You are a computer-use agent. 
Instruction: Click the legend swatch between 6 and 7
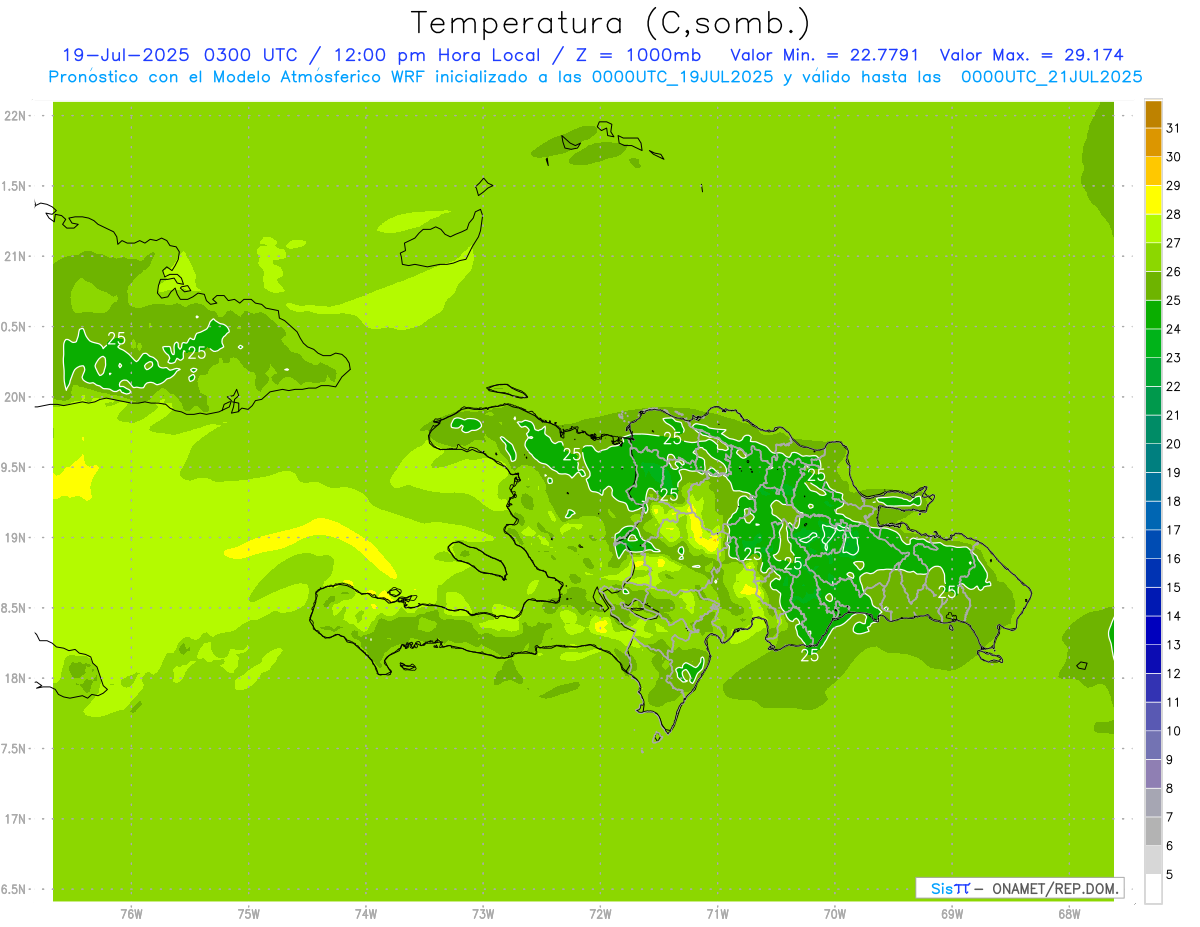(1153, 831)
